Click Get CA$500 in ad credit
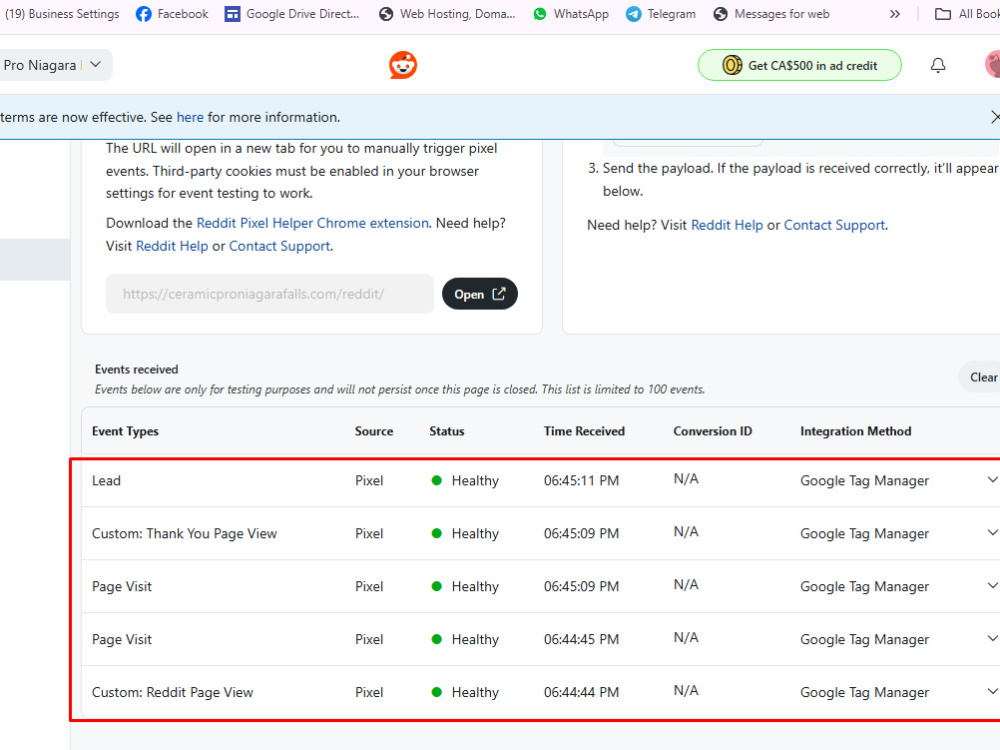 point(799,65)
